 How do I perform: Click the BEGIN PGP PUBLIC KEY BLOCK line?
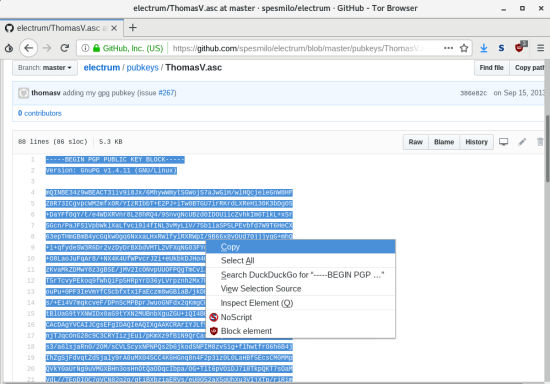coord(115,160)
